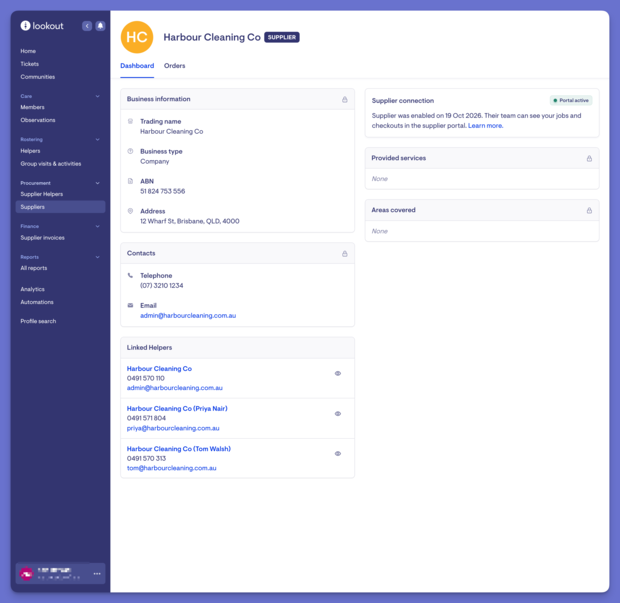Click the phone number 0491 570 110
The width and height of the screenshot is (620, 603).
146,378
